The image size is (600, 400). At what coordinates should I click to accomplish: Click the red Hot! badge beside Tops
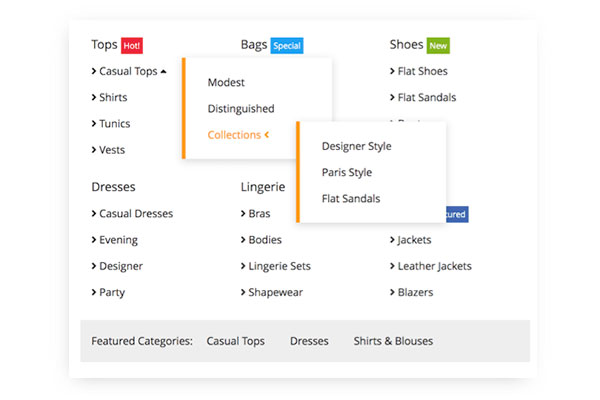tap(133, 45)
